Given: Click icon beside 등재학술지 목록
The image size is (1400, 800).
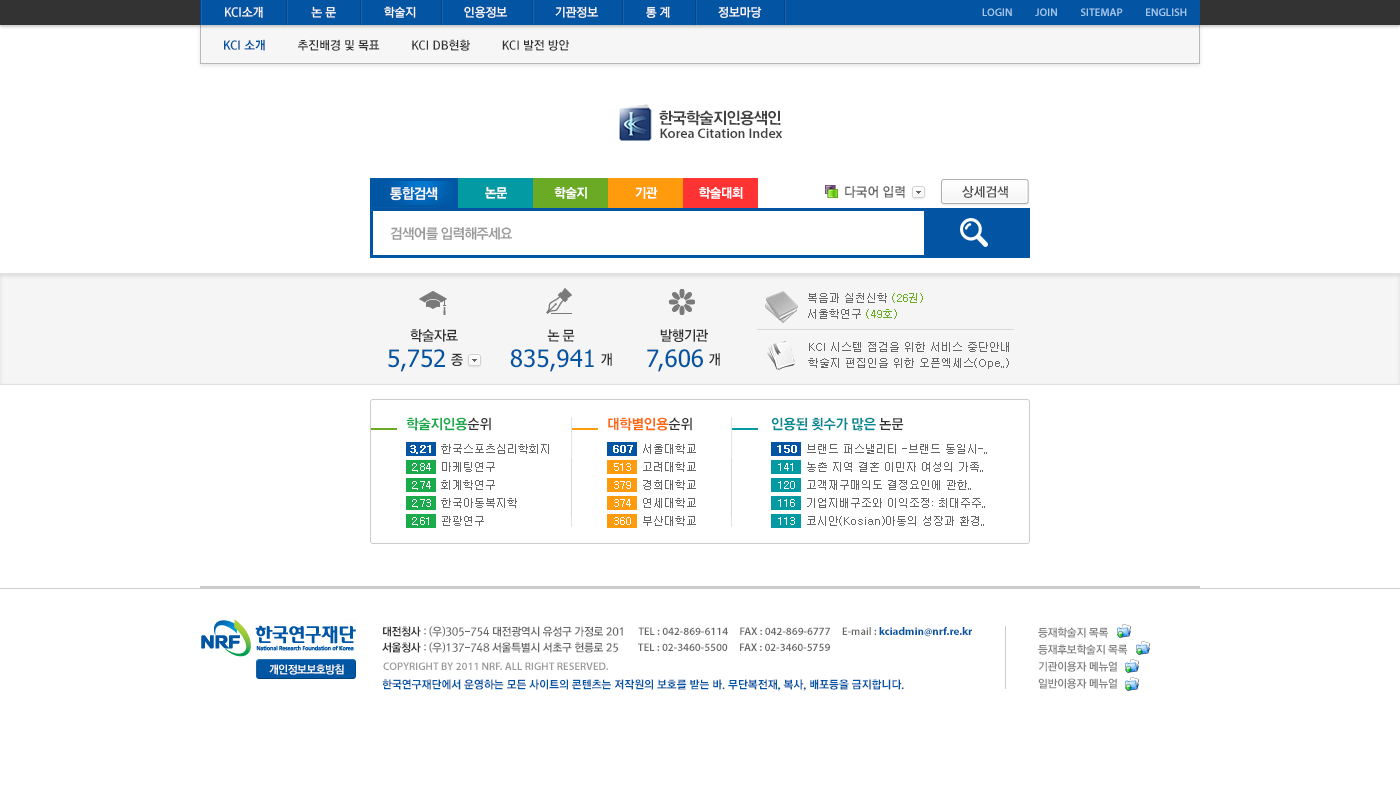Looking at the screenshot, I should click(x=1124, y=631).
